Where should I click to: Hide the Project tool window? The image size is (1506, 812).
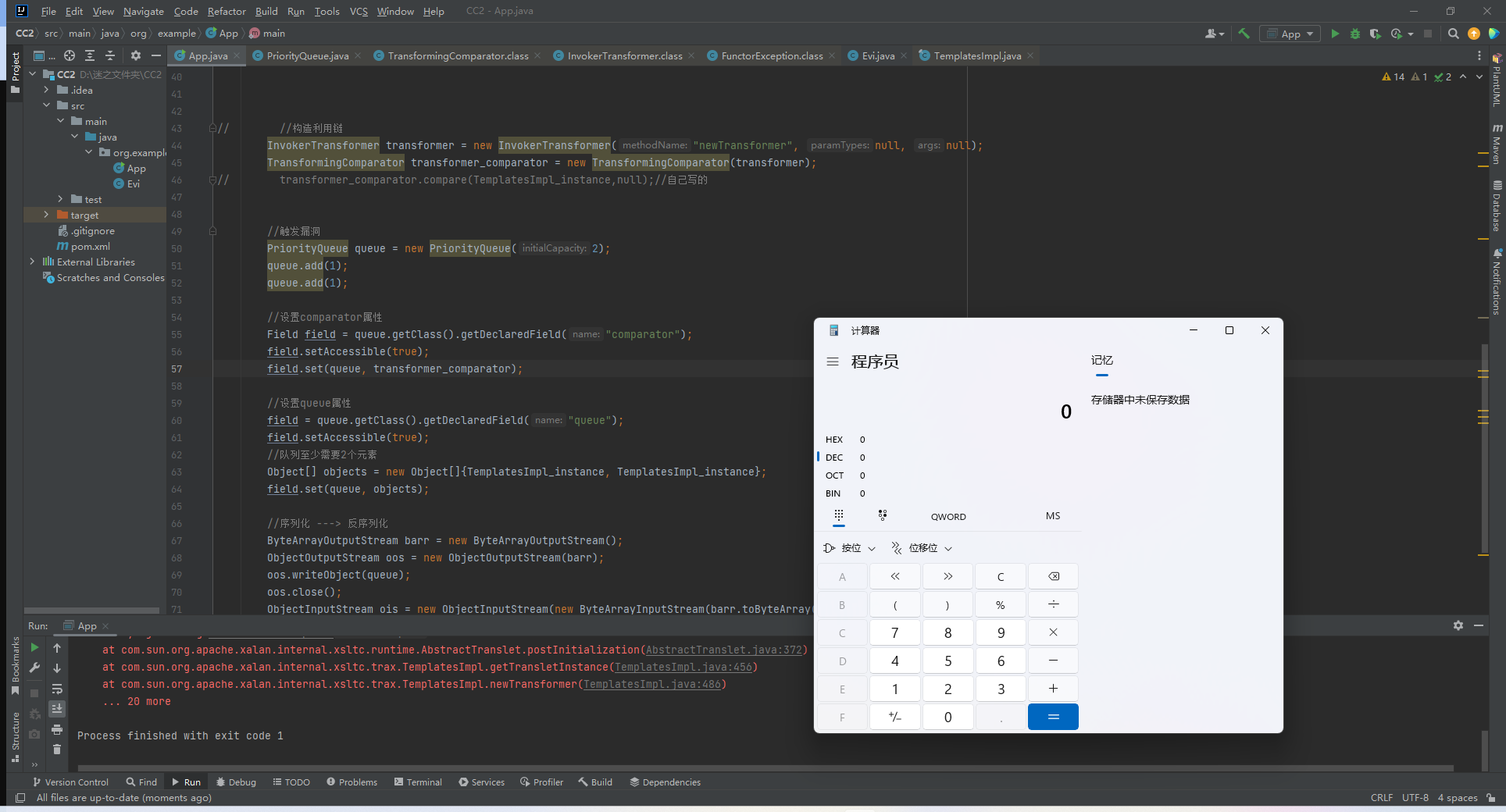point(156,55)
